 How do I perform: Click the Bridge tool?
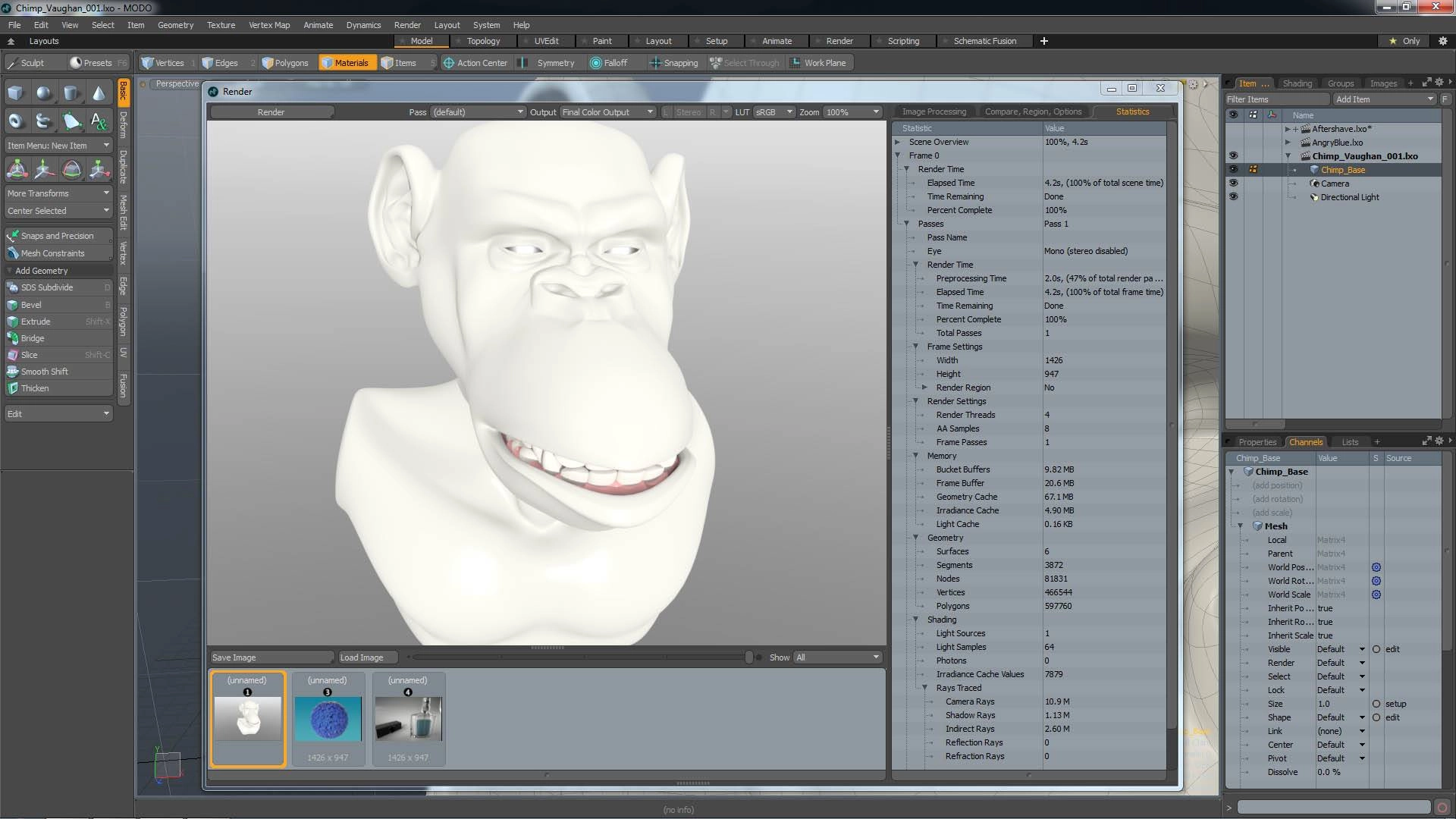58,338
